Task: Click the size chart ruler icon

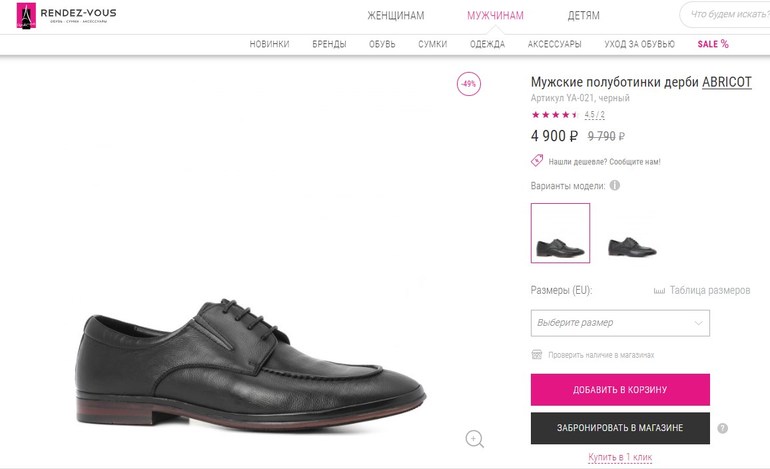Action: [x=659, y=291]
